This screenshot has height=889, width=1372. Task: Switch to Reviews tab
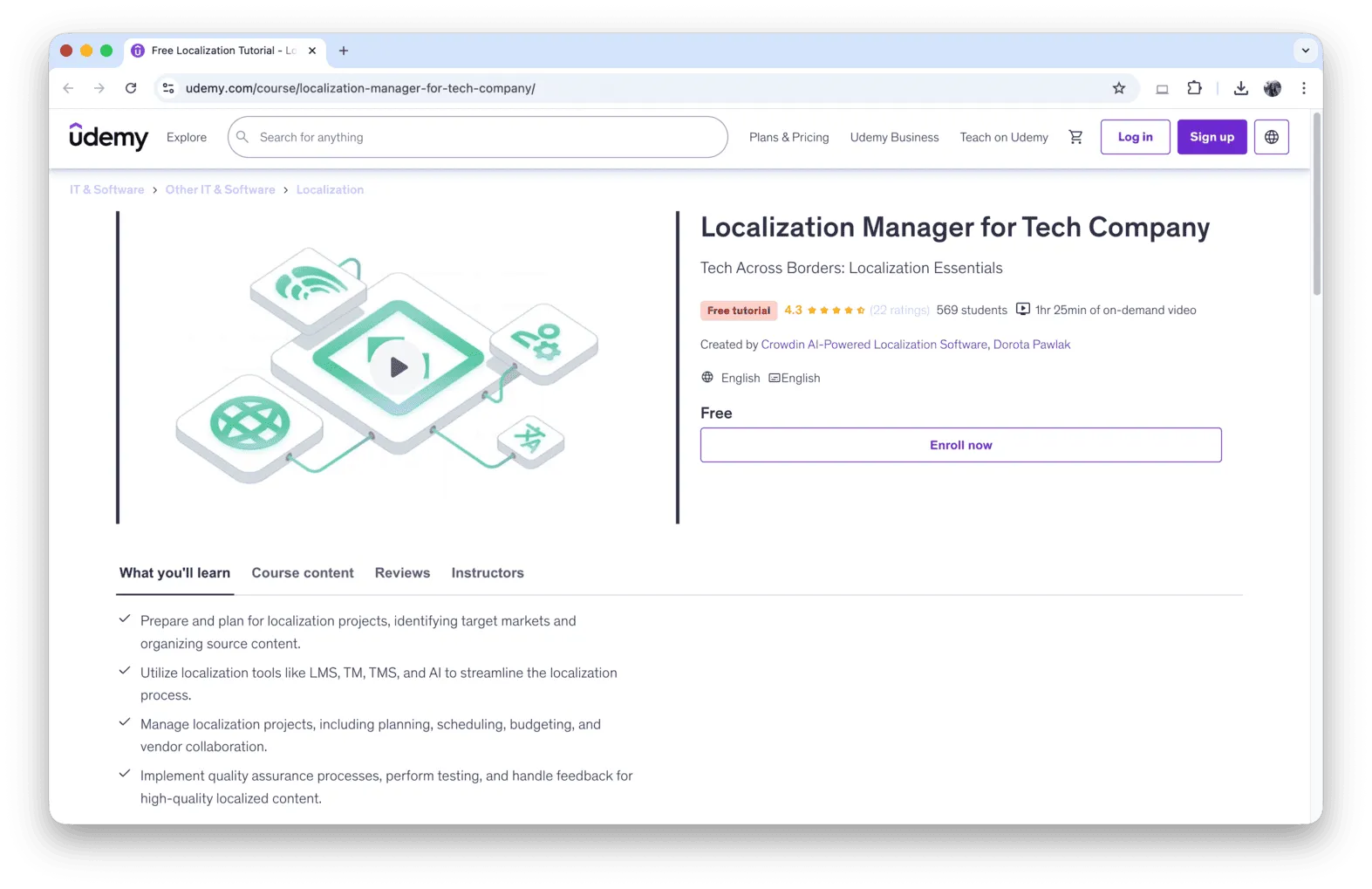click(402, 573)
